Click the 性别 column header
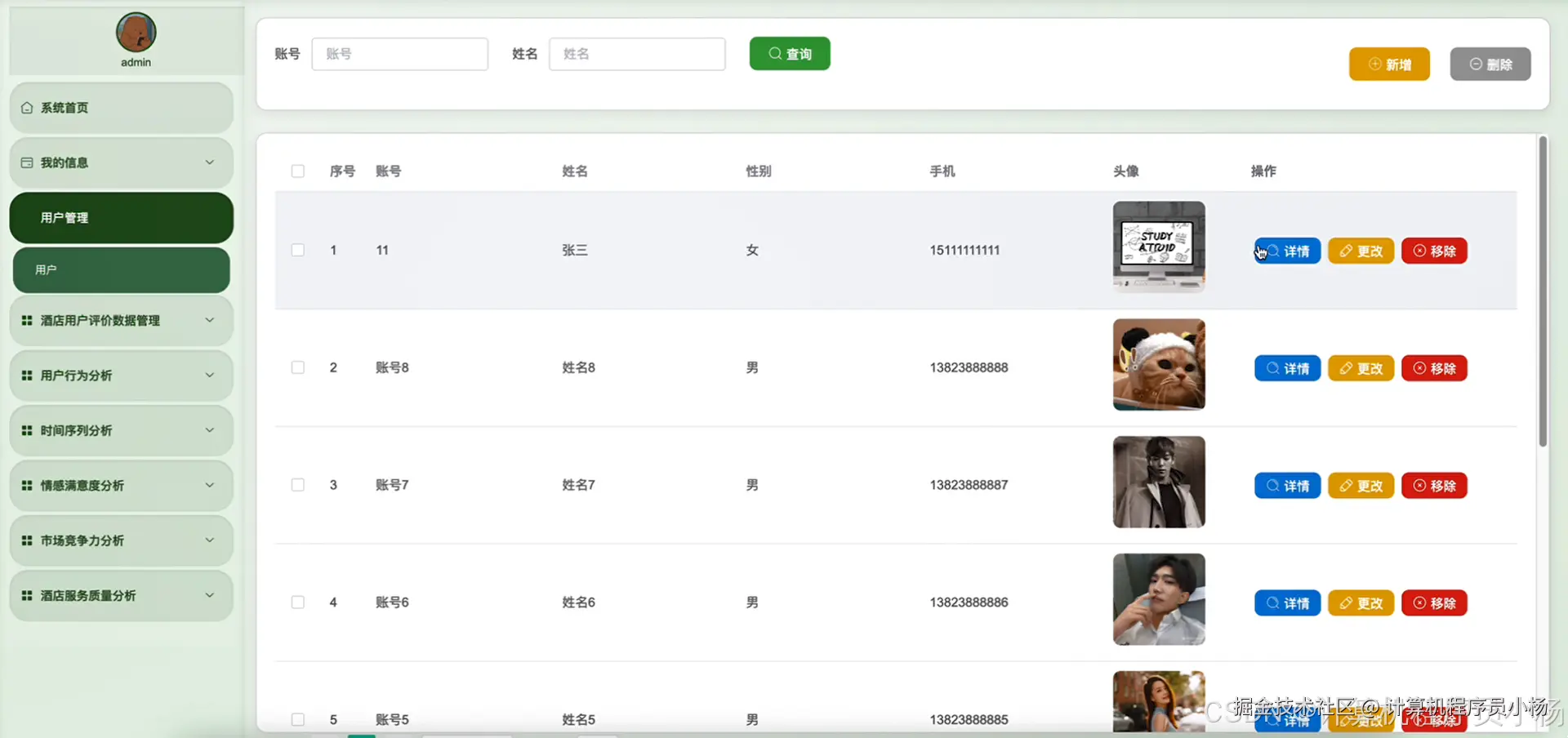Screen dimensions: 1568x738 point(759,171)
